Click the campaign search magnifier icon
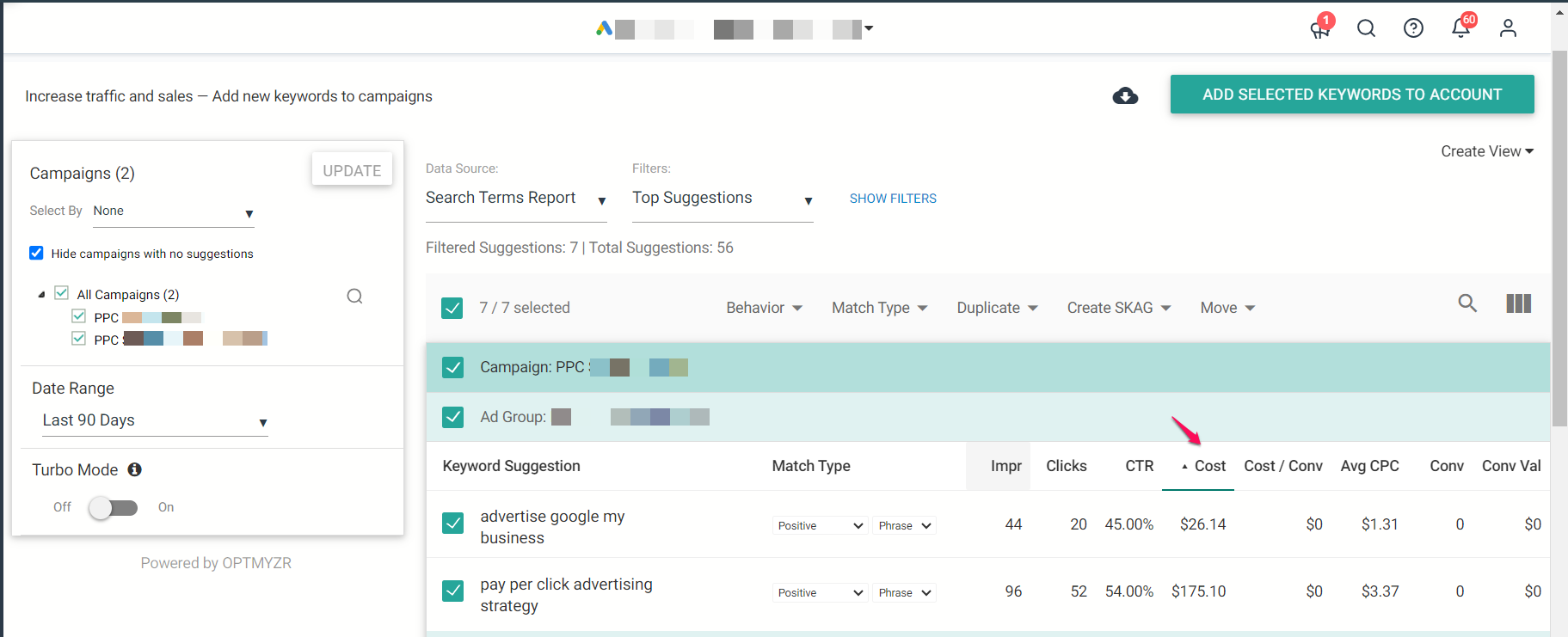The width and height of the screenshot is (1568, 637). pyautogui.click(x=354, y=297)
